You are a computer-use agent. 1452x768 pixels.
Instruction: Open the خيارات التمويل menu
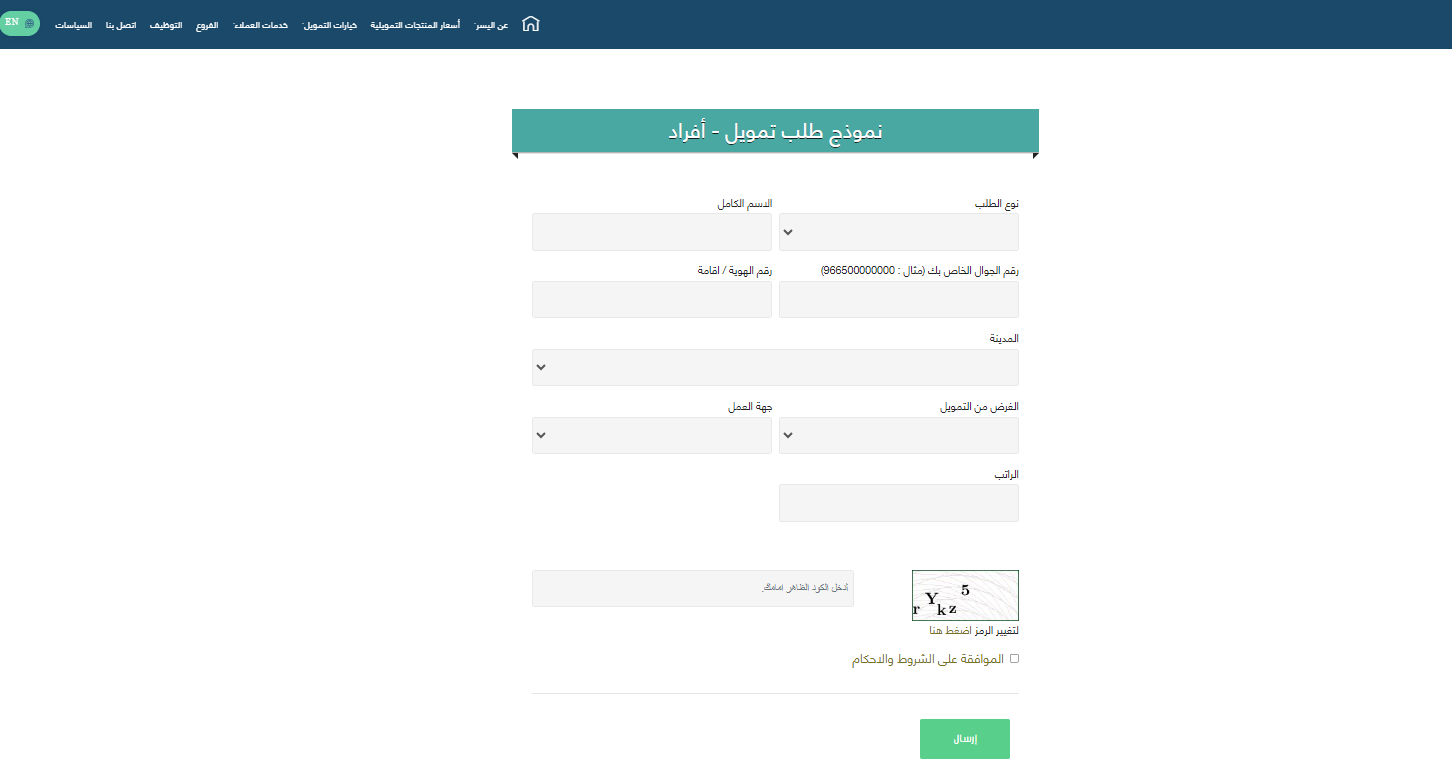click(330, 24)
